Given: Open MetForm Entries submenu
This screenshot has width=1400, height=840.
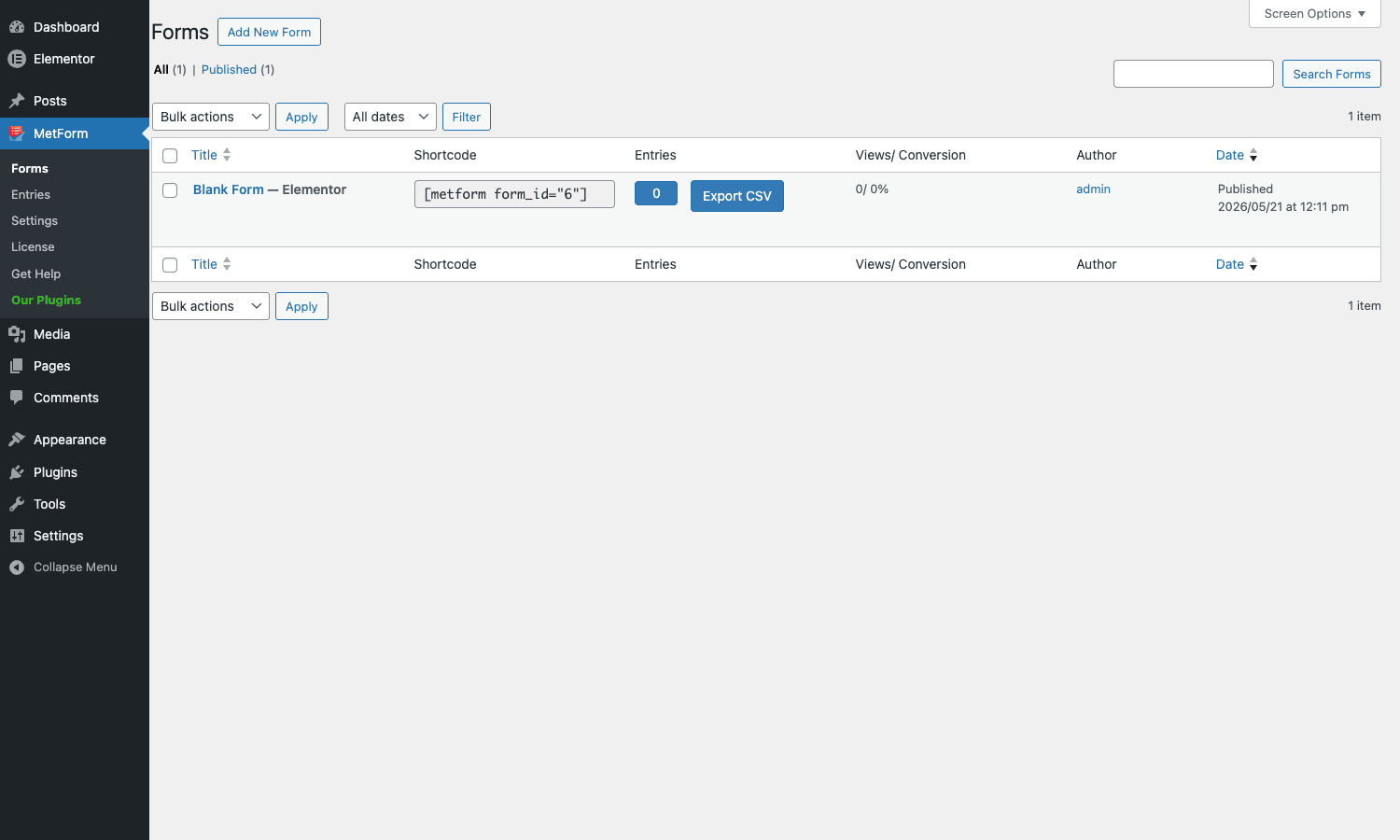Looking at the screenshot, I should tap(31, 194).
